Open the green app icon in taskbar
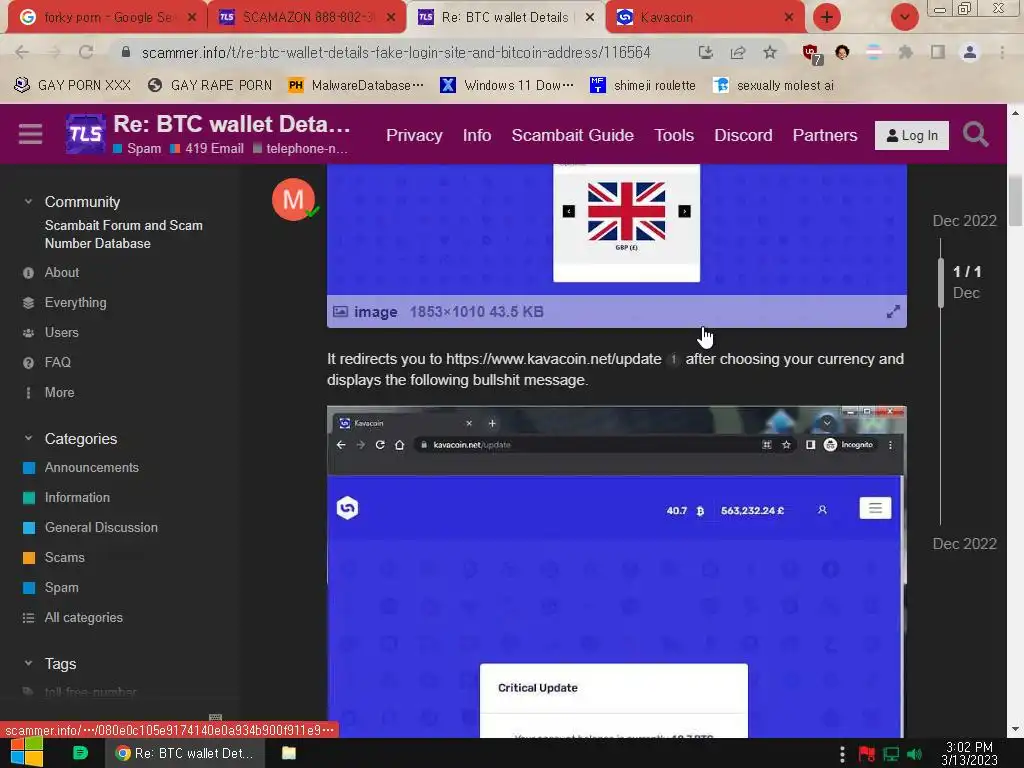 (x=80, y=753)
